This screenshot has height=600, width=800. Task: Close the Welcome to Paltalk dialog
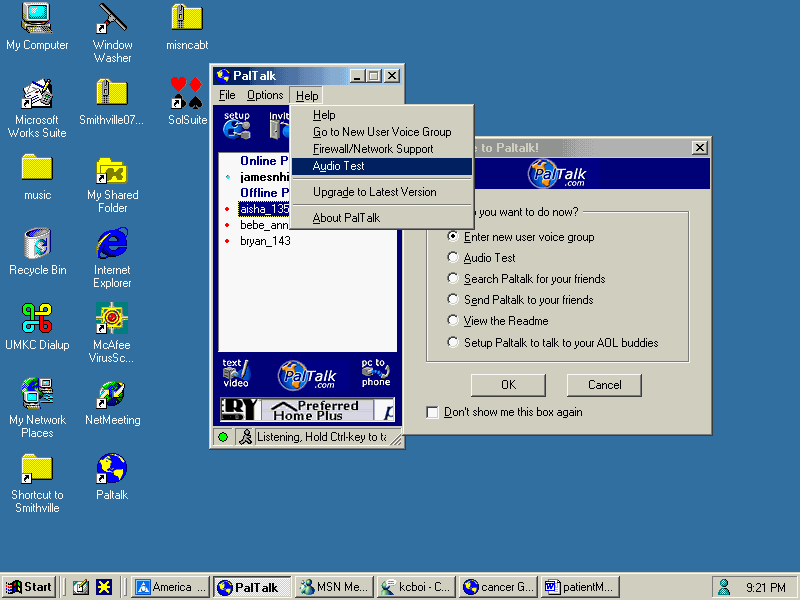click(699, 148)
